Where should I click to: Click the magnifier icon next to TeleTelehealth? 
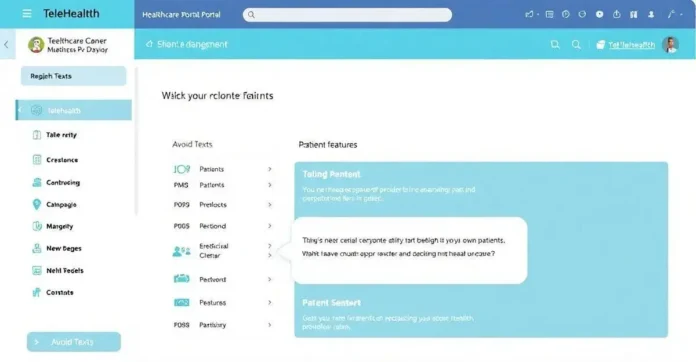[x=576, y=44]
